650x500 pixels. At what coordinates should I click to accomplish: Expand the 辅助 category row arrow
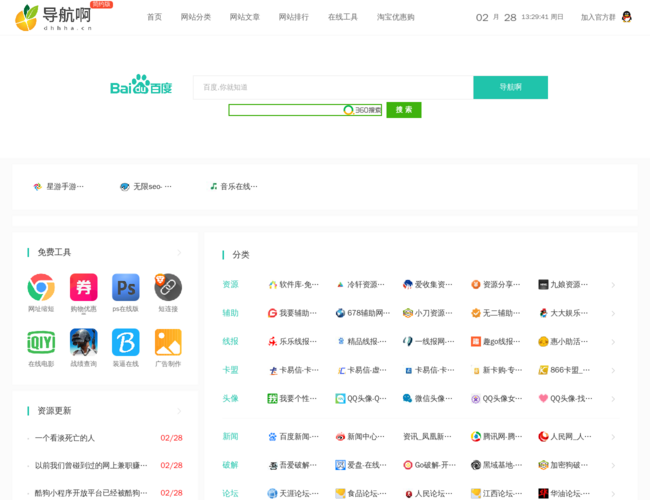(x=613, y=313)
